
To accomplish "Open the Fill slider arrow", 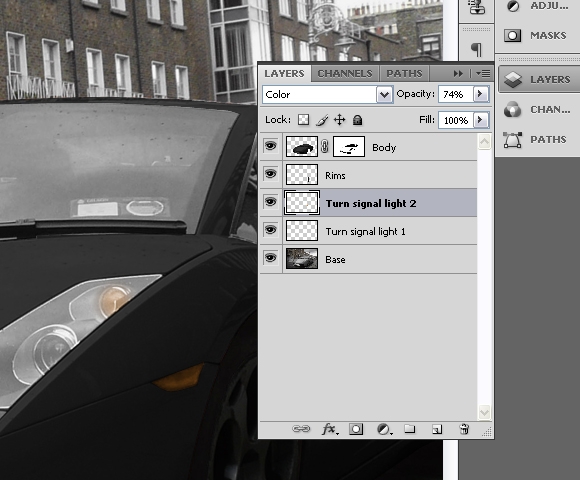I will click(x=480, y=120).
